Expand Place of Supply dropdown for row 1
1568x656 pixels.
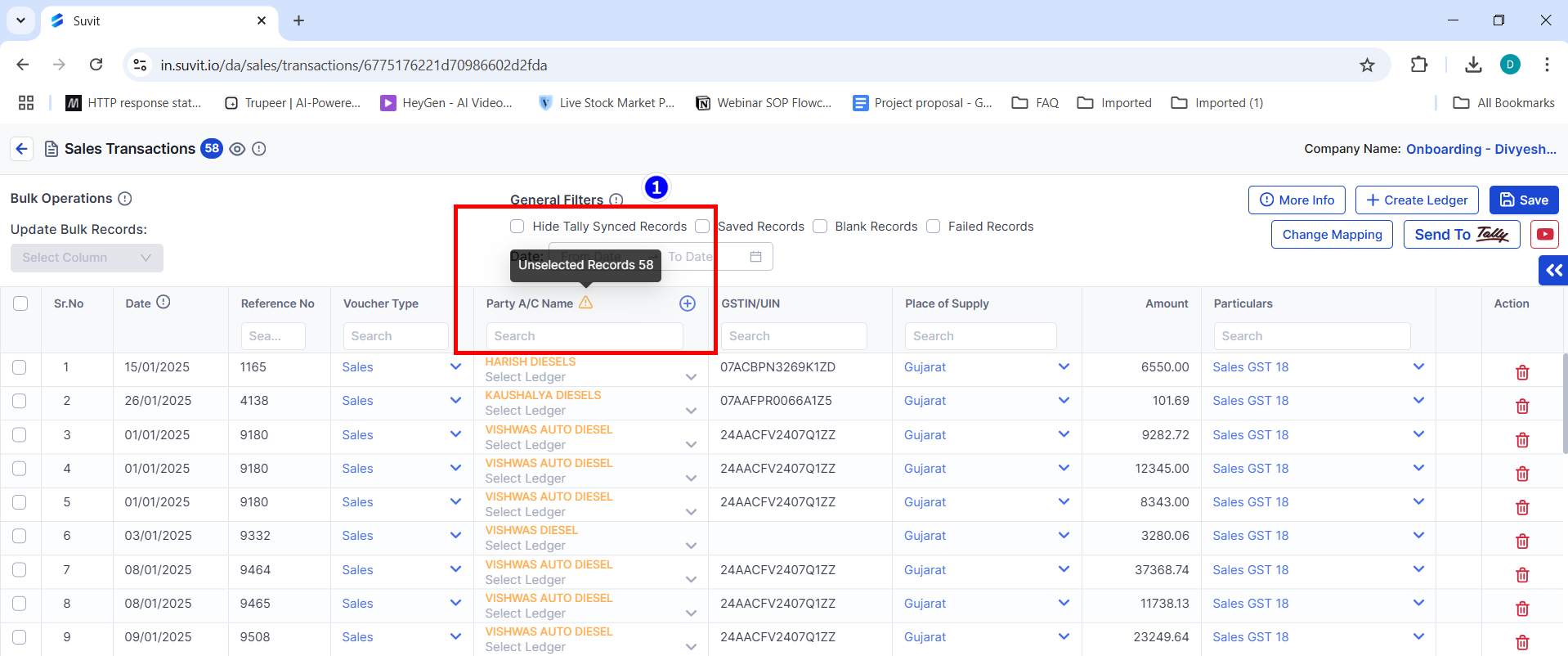1064,366
